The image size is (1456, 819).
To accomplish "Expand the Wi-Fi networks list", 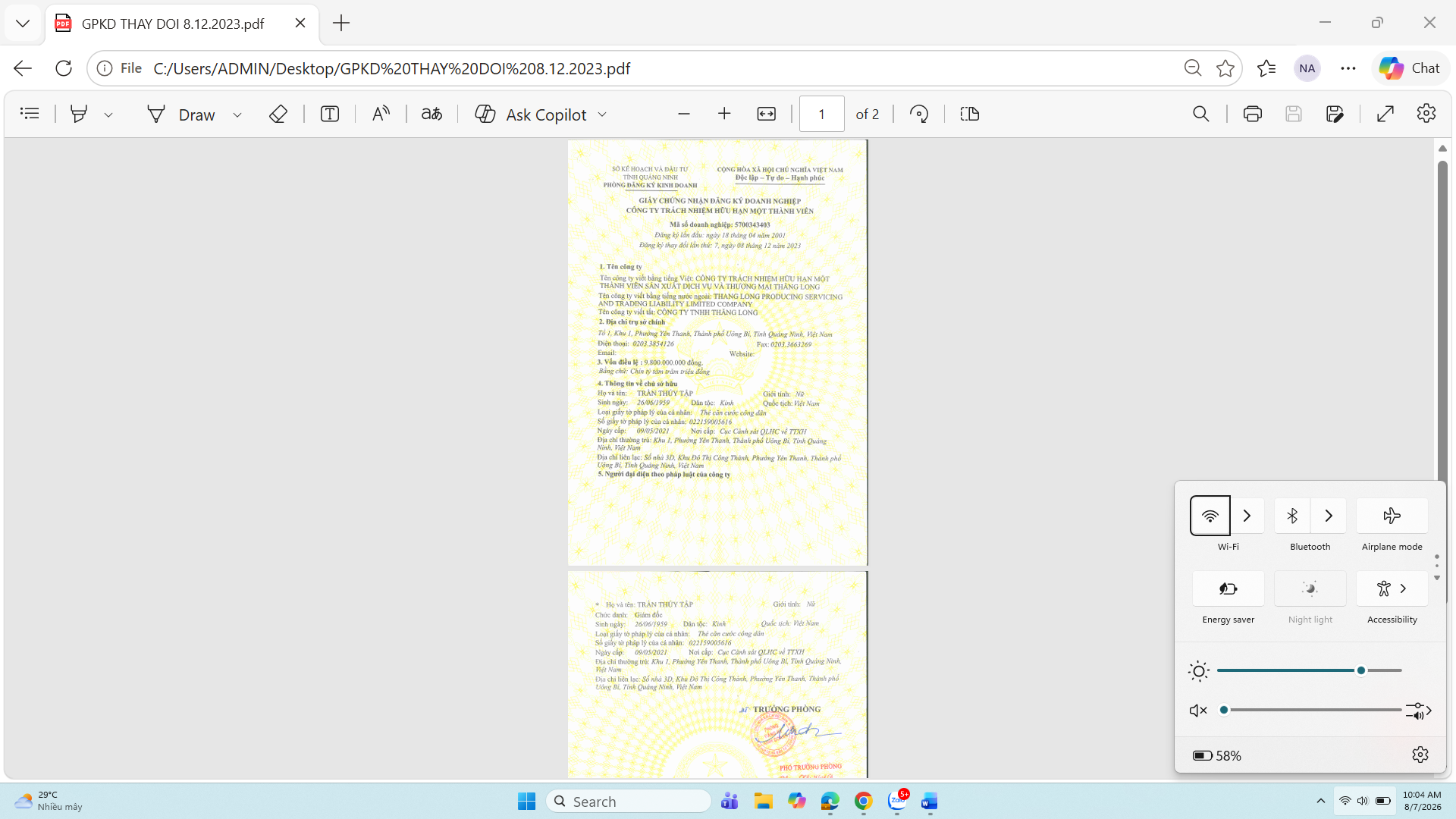I will [x=1247, y=516].
